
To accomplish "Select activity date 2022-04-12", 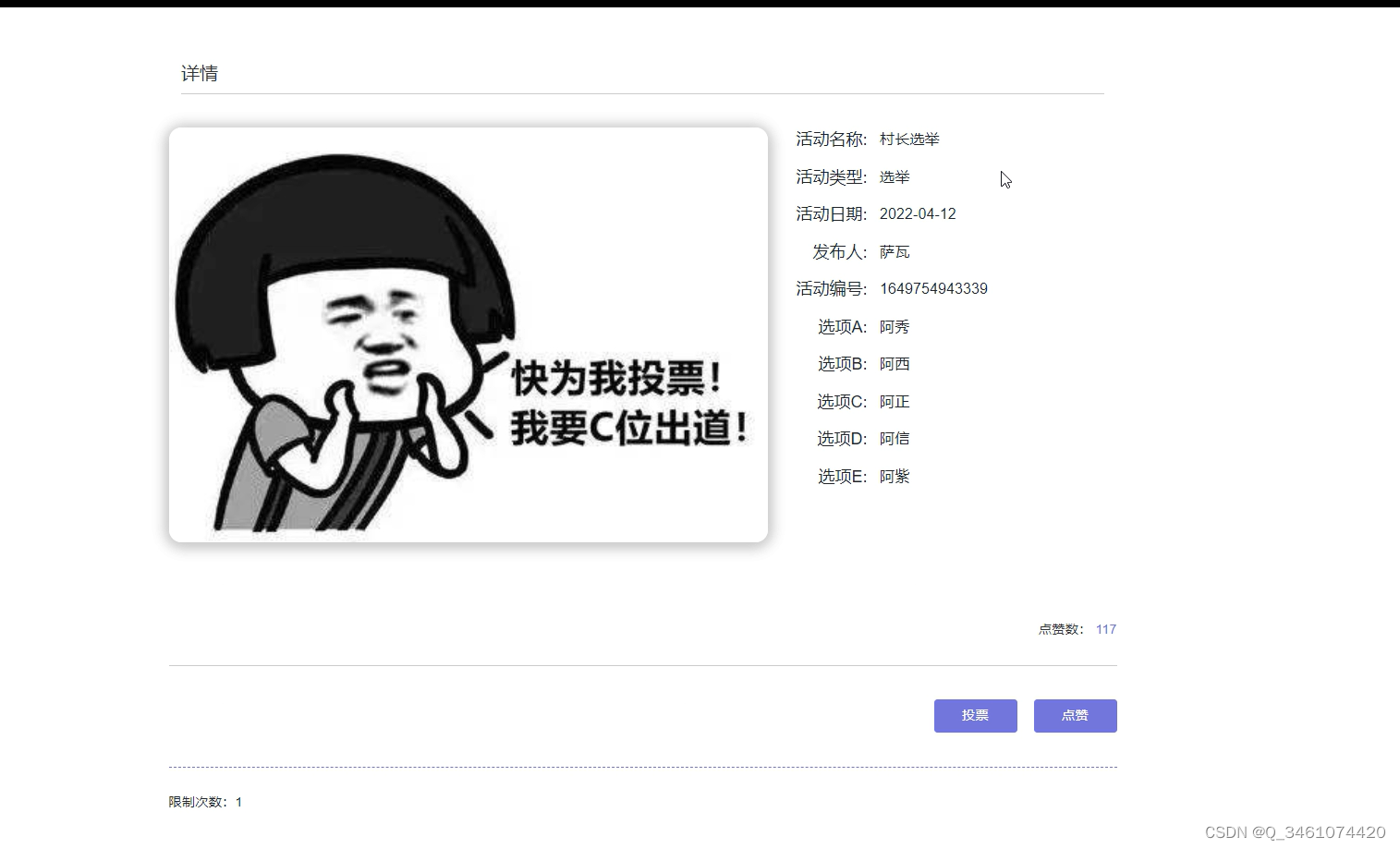I will point(918,214).
